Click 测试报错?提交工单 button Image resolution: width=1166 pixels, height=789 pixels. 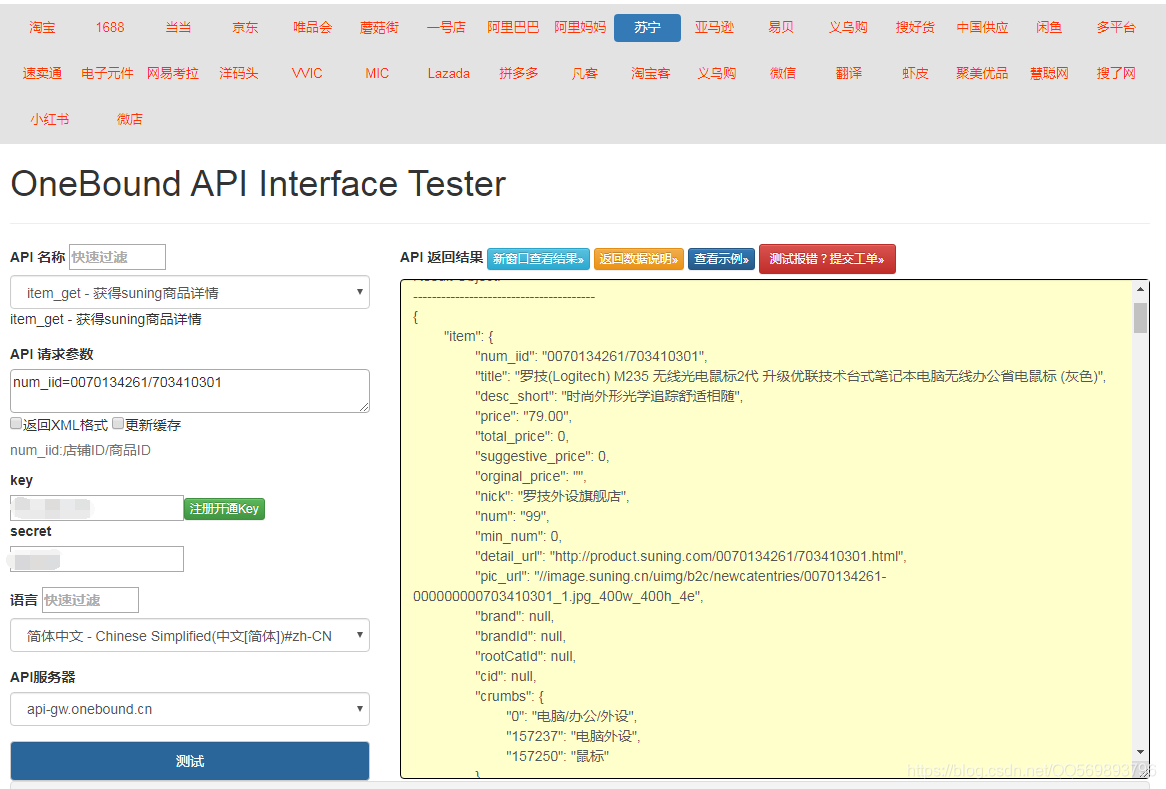[x=827, y=259]
